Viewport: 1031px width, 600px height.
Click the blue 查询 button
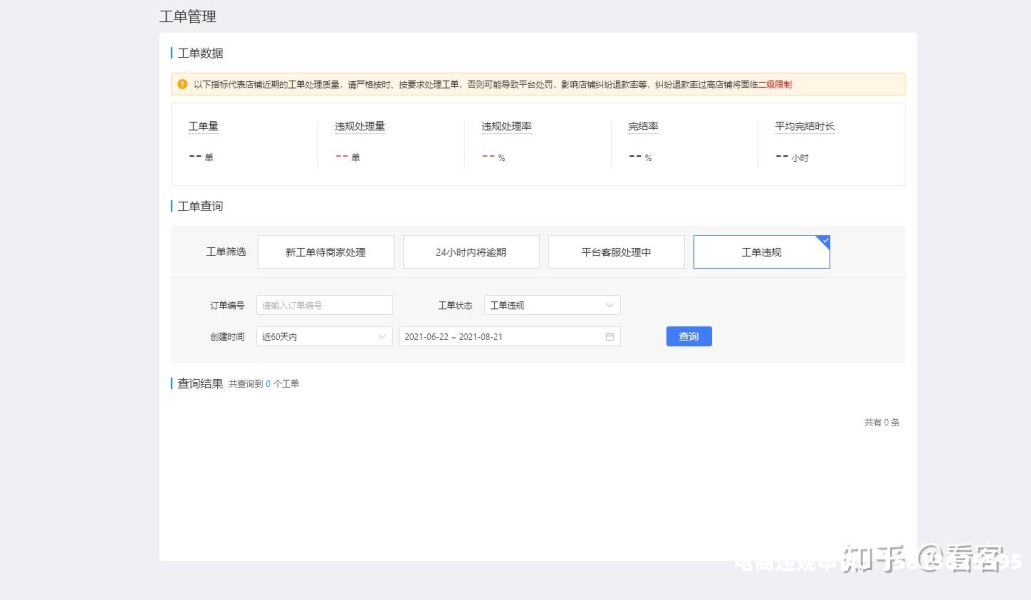click(689, 337)
